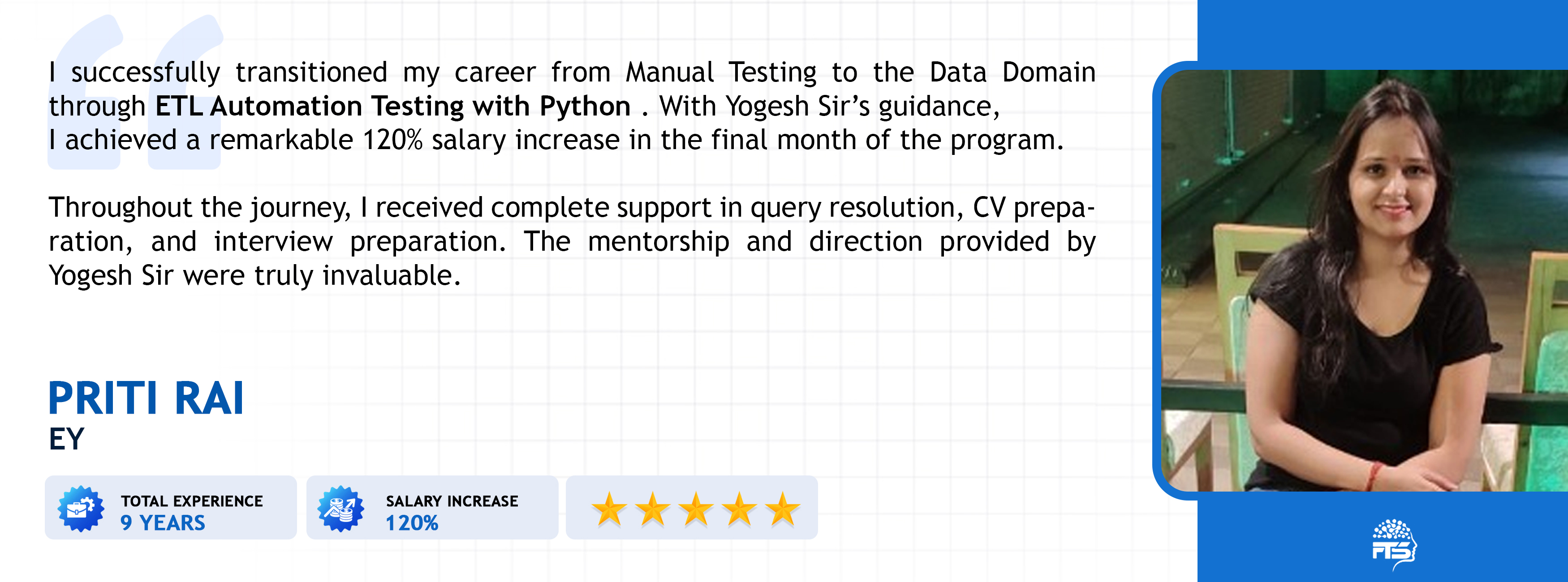Click the blue 120% value in the badge
This screenshot has height=582, width=1568.
412,523
